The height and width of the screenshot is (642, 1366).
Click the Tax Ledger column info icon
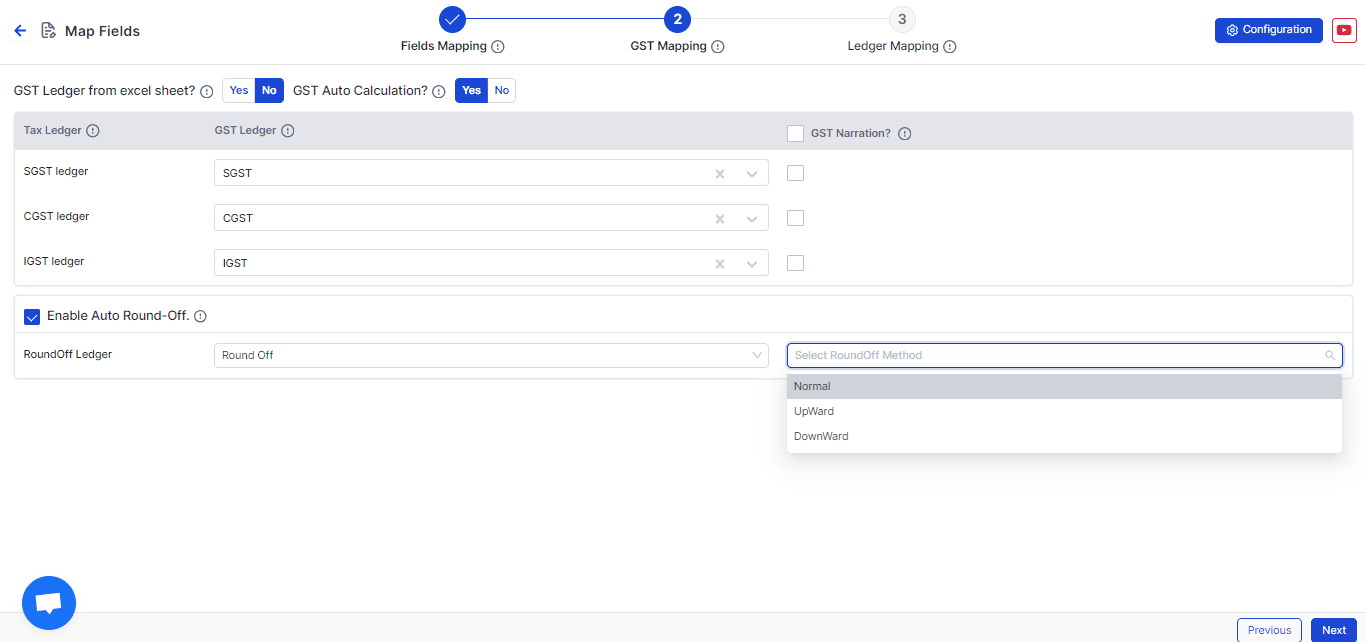(x=93, y=131)
